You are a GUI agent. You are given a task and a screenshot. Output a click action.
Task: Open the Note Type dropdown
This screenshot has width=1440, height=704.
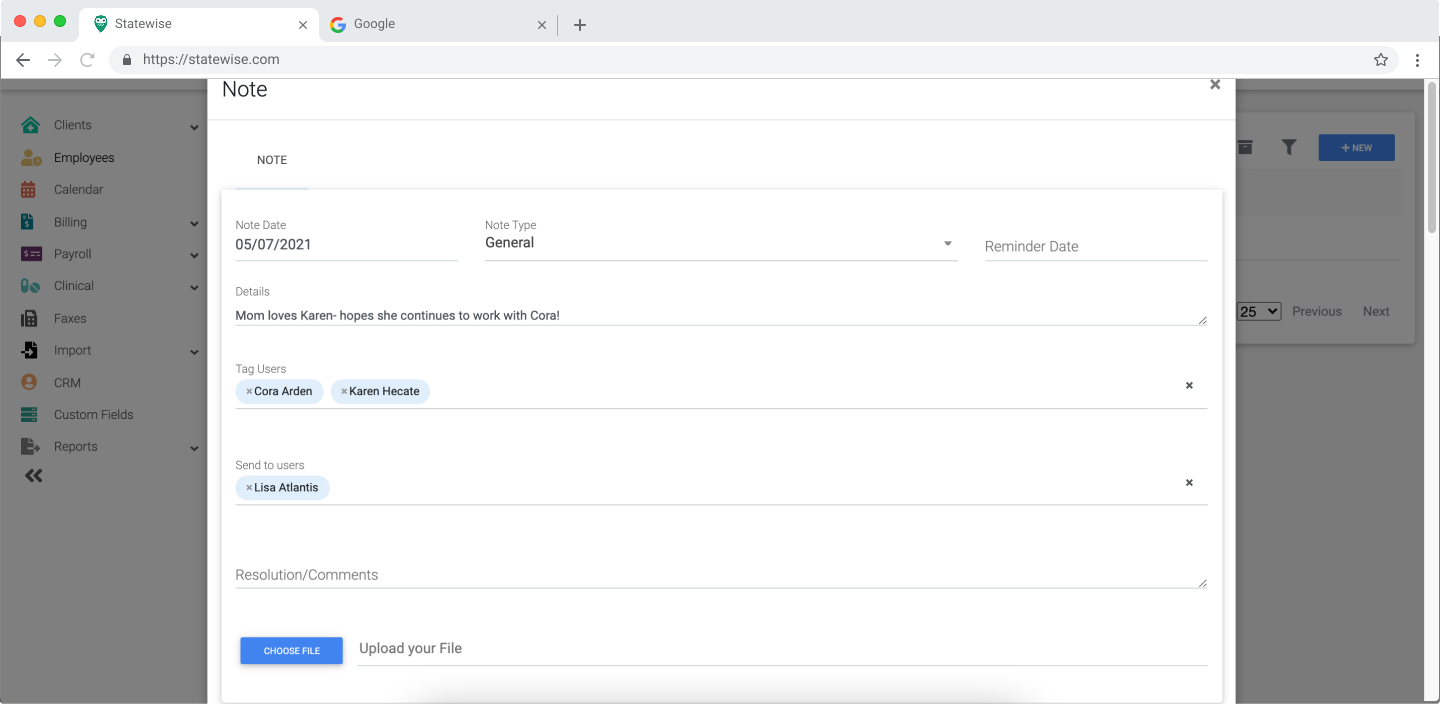(x=721, y=243)
